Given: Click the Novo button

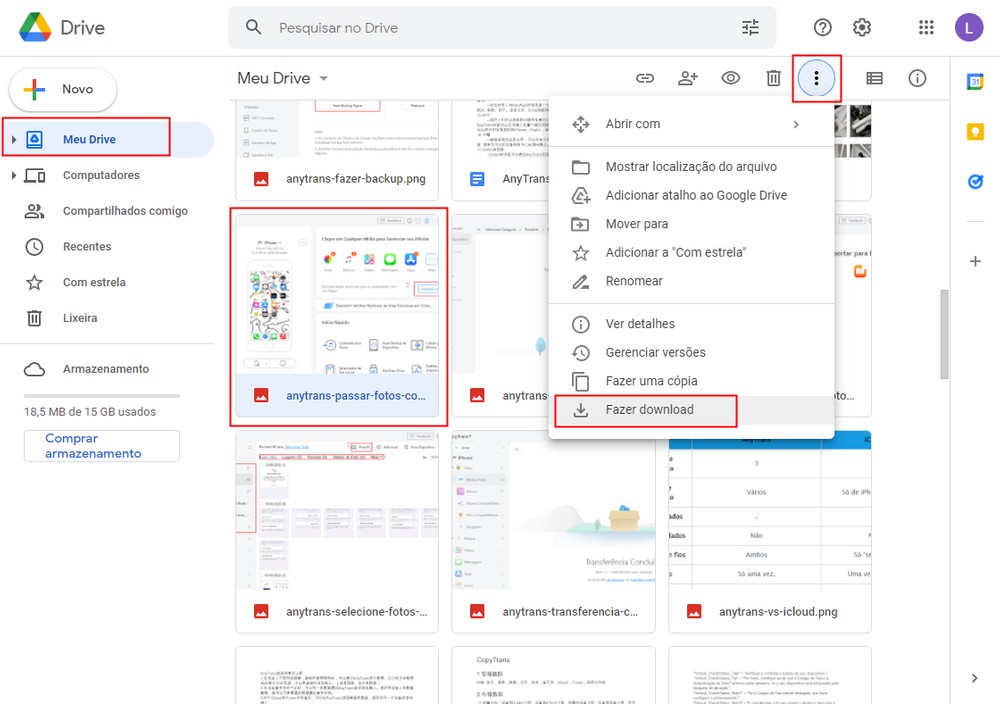Looking at the screenshot, I should [63, 90].
